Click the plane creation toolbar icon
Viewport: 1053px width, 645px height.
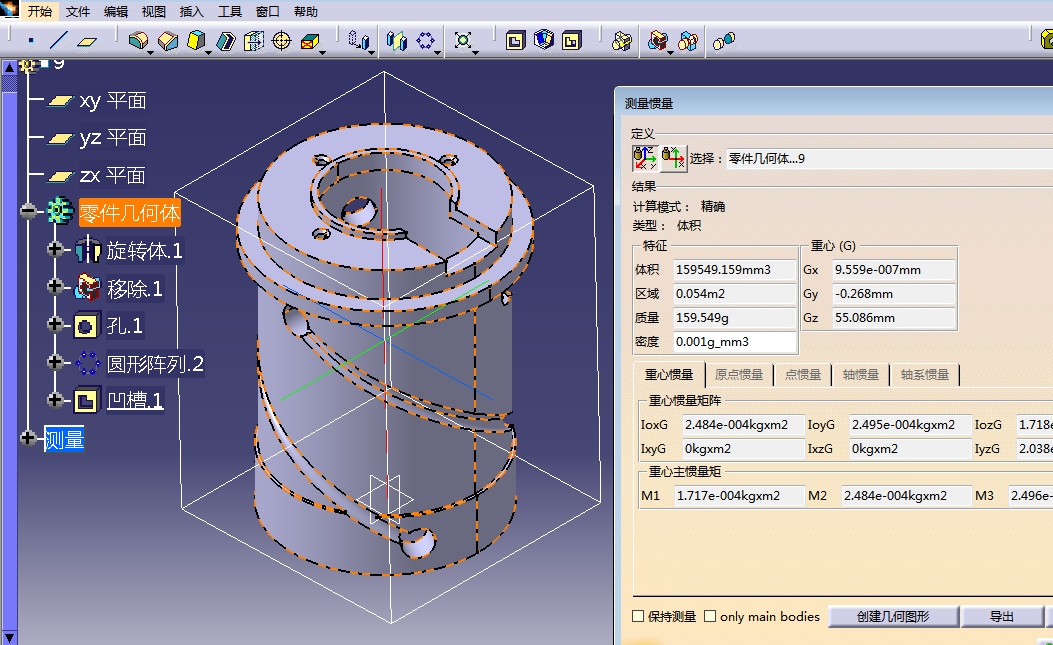coord(88,41)
